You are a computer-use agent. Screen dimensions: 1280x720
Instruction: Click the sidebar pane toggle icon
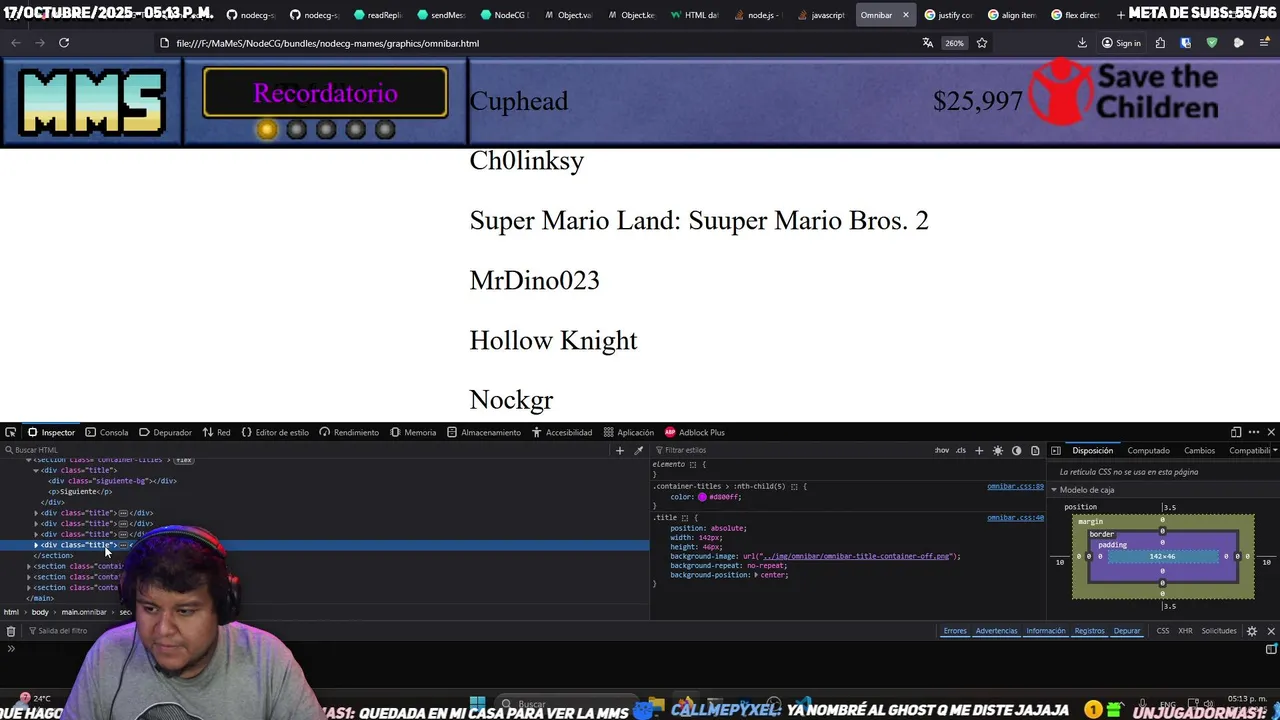point(1055,450)
